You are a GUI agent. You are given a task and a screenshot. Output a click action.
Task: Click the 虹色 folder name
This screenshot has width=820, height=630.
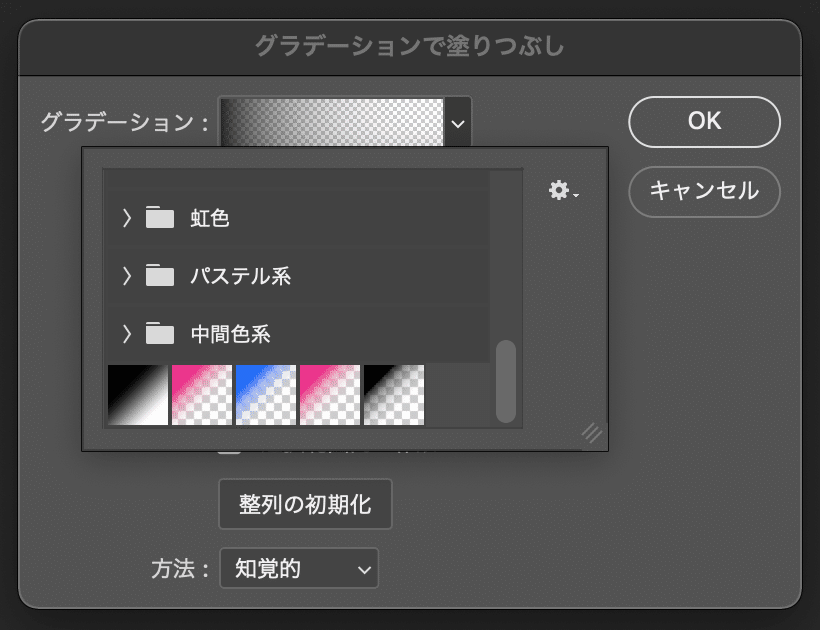[210, 218]
